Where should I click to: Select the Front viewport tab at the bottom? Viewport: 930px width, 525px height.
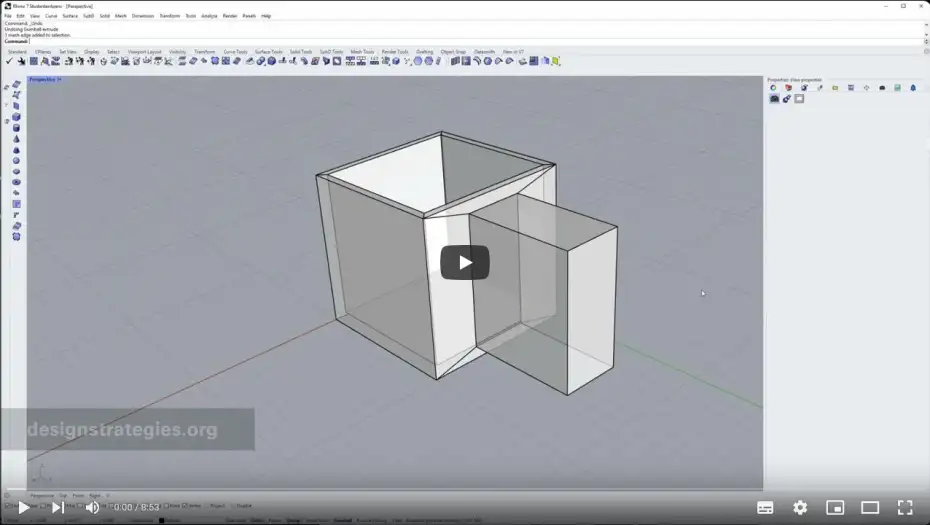click(x=78, y=495)
